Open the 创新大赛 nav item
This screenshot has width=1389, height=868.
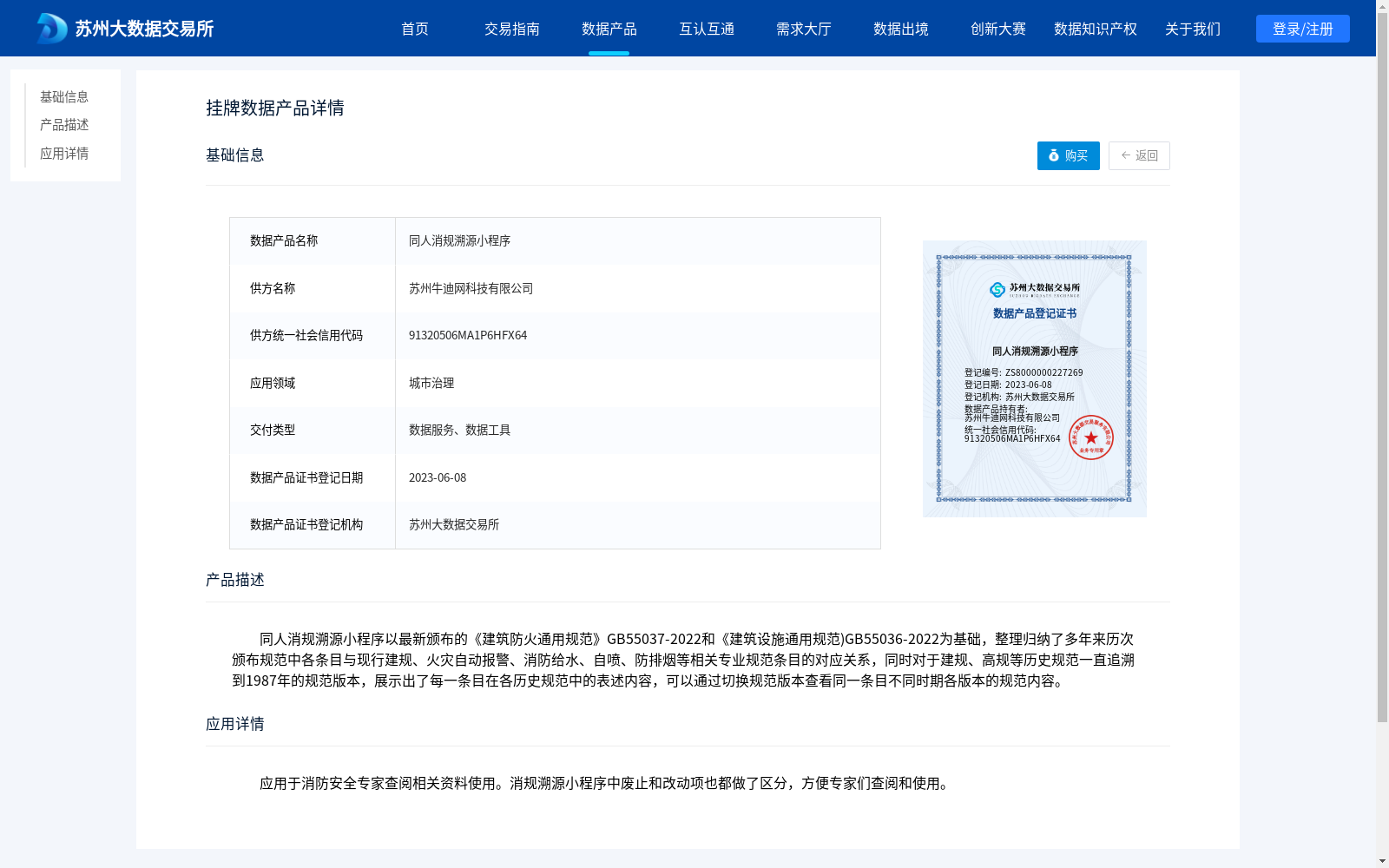point(998,29)
